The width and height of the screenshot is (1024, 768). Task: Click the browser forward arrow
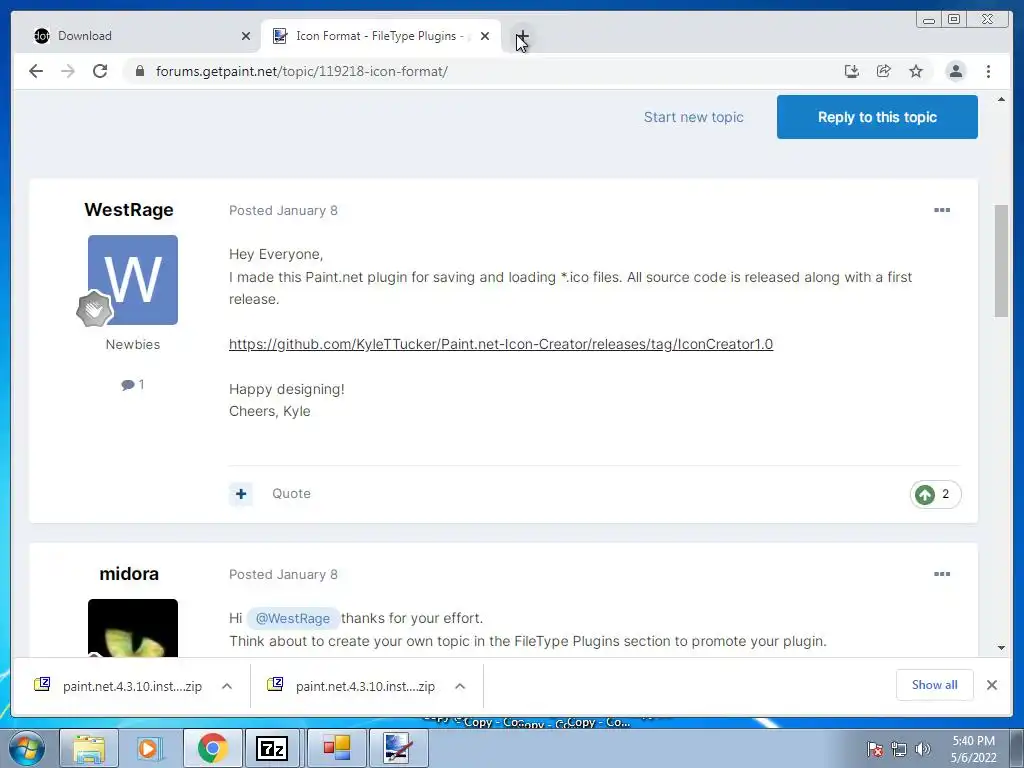coord(68,71)
